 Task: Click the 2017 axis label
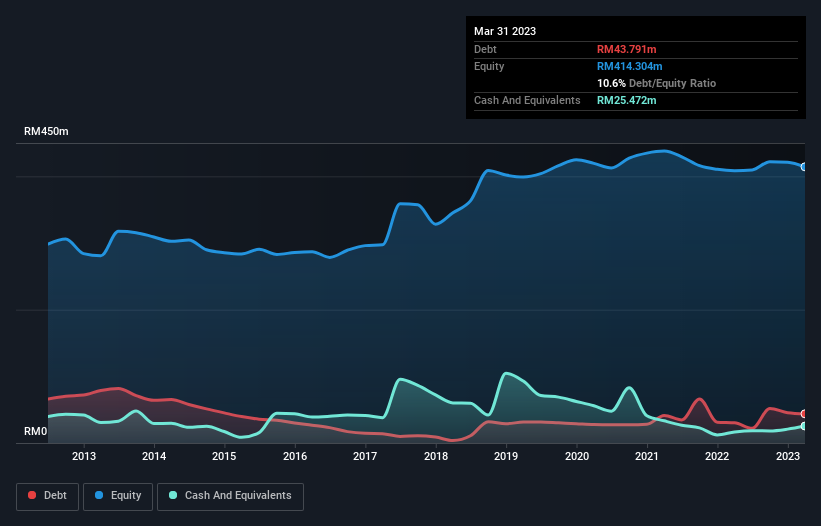tap(365, 456)
